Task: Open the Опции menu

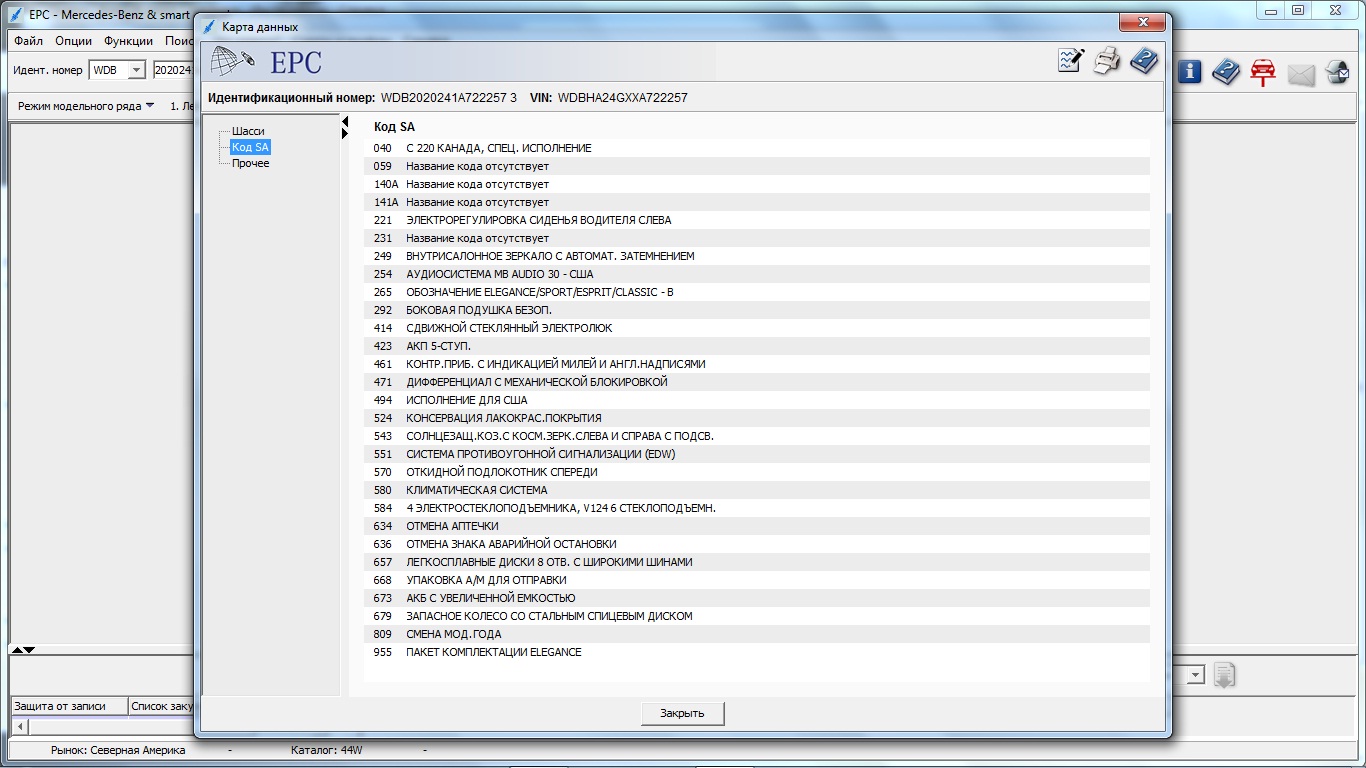Action: [x=74, y=41]
